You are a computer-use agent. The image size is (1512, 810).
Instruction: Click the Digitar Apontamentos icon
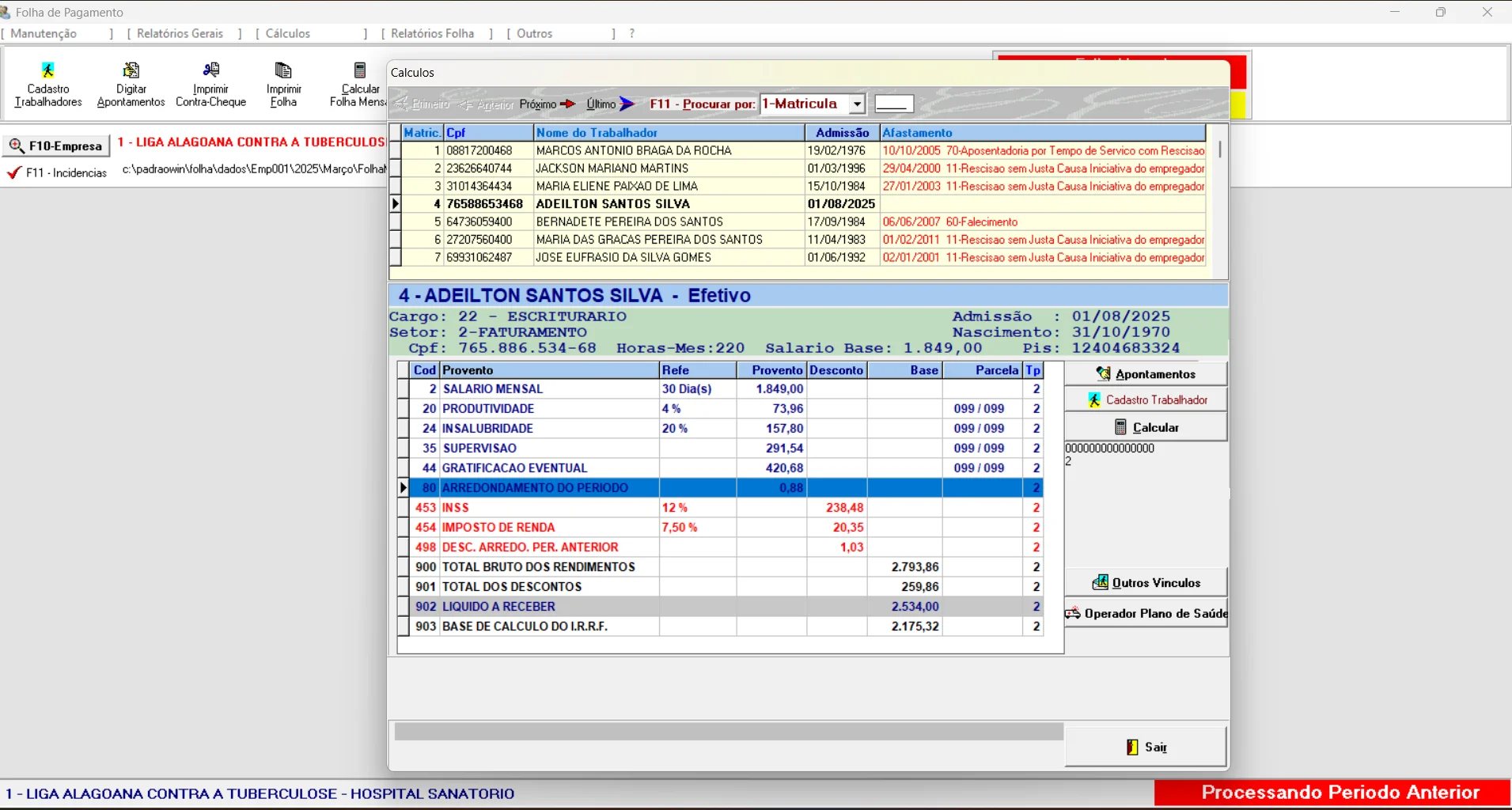point(131,84)
